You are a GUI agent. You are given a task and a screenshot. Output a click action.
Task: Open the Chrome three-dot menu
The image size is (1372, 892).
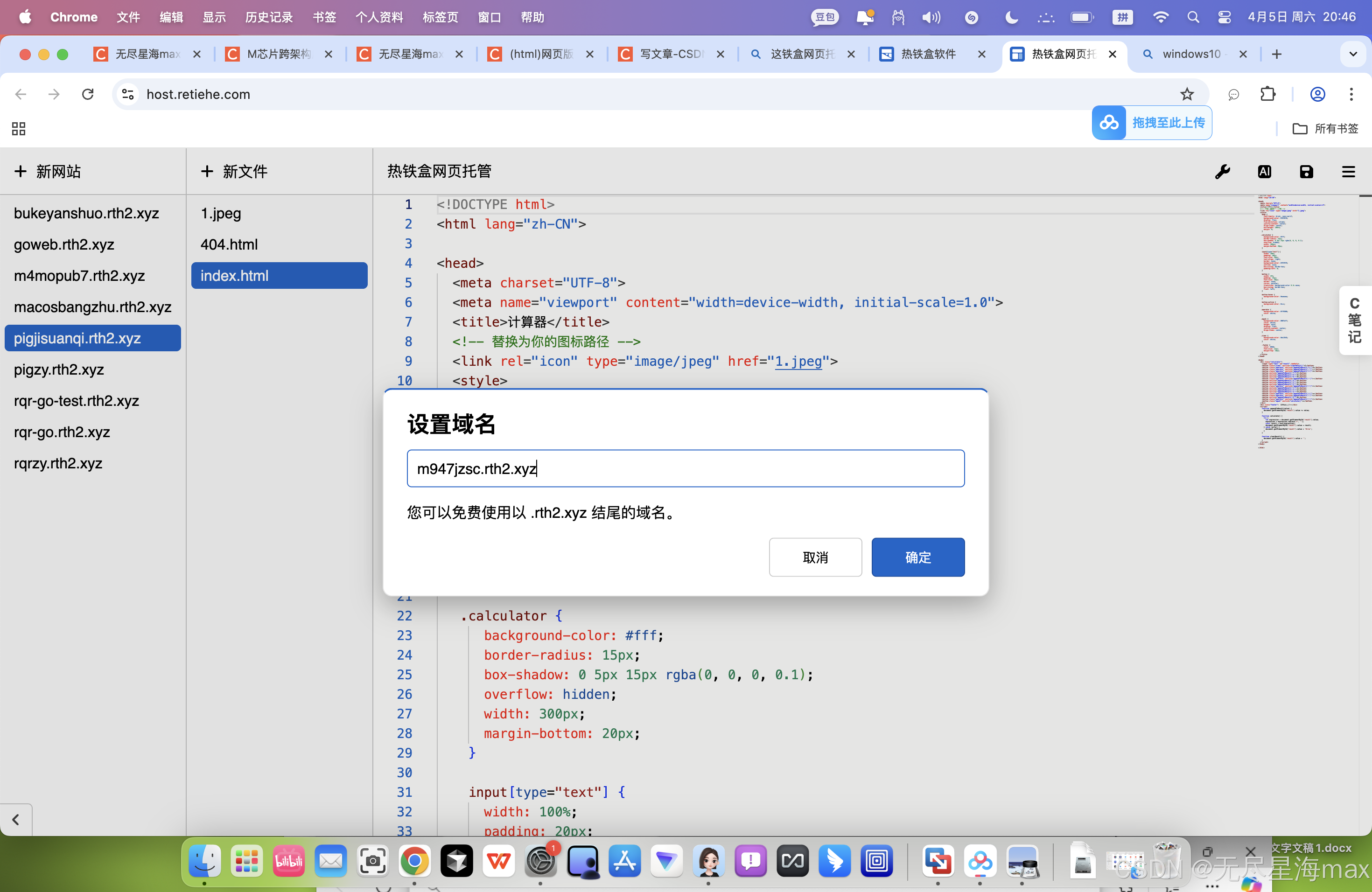click(x=1351, y=94)
